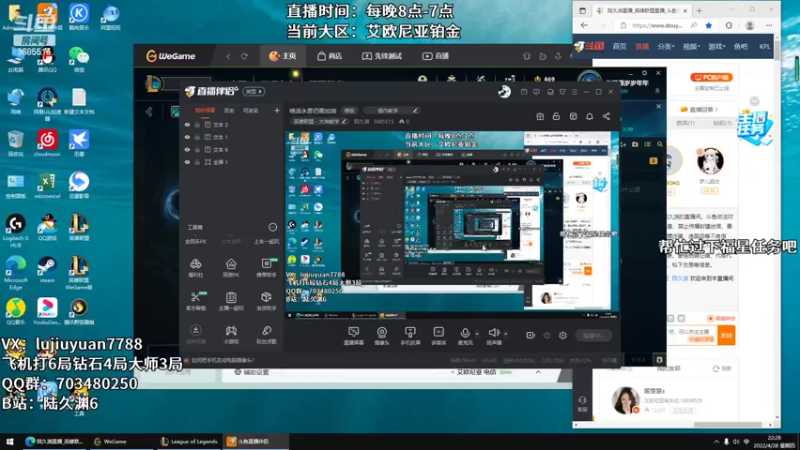Viewport: 800px width, 450px height.
Task: Toggle the lock on 文本 6 layer
Action: pyautogui.click(x=197, y=149)
